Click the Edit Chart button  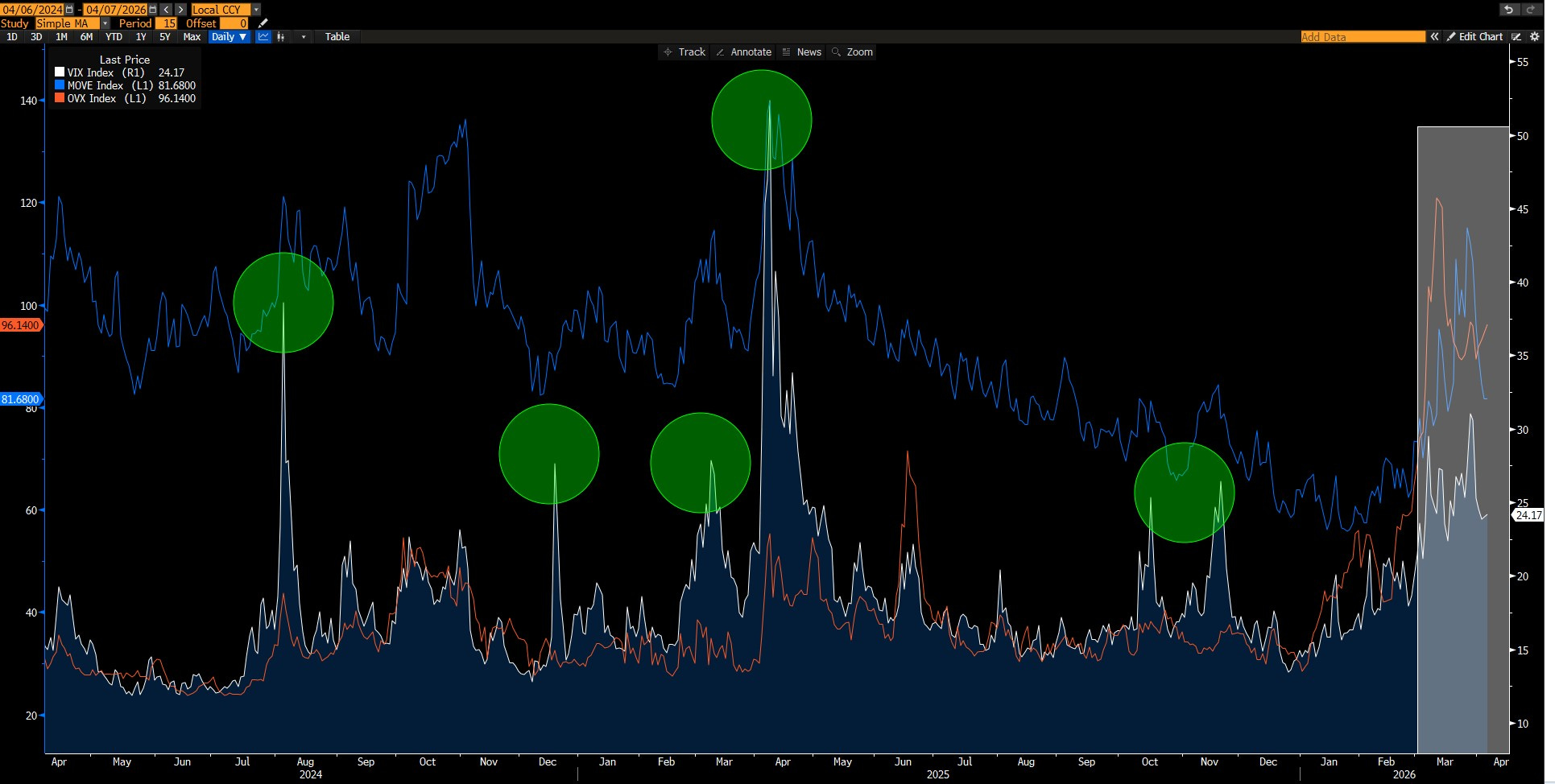pos(1474,37)
